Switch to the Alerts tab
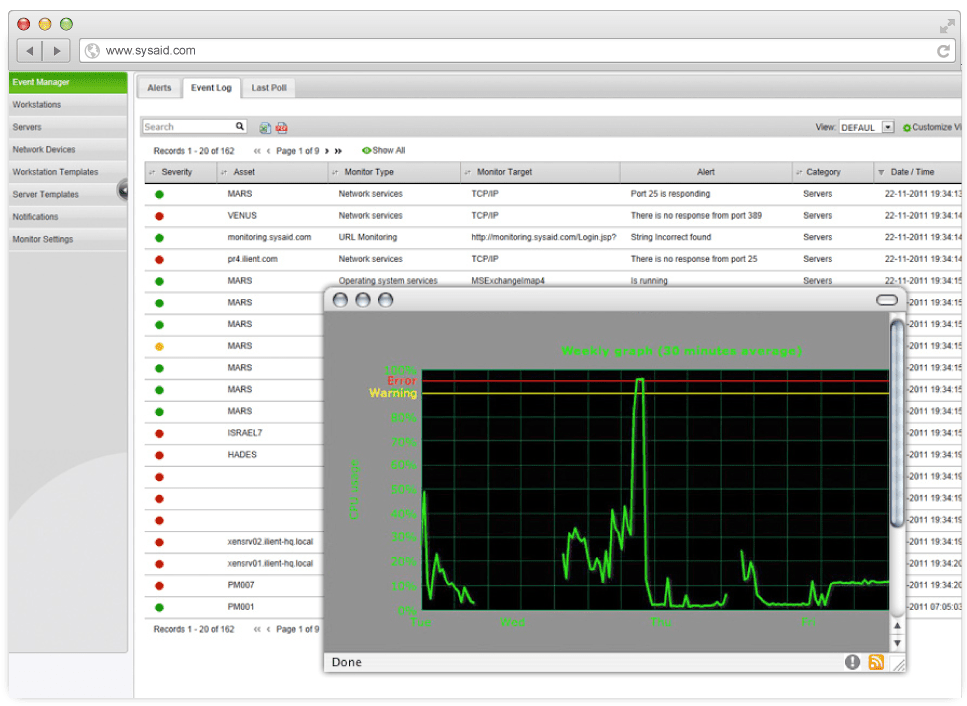The height and width of the screenshot is (706, 967). 159,88
